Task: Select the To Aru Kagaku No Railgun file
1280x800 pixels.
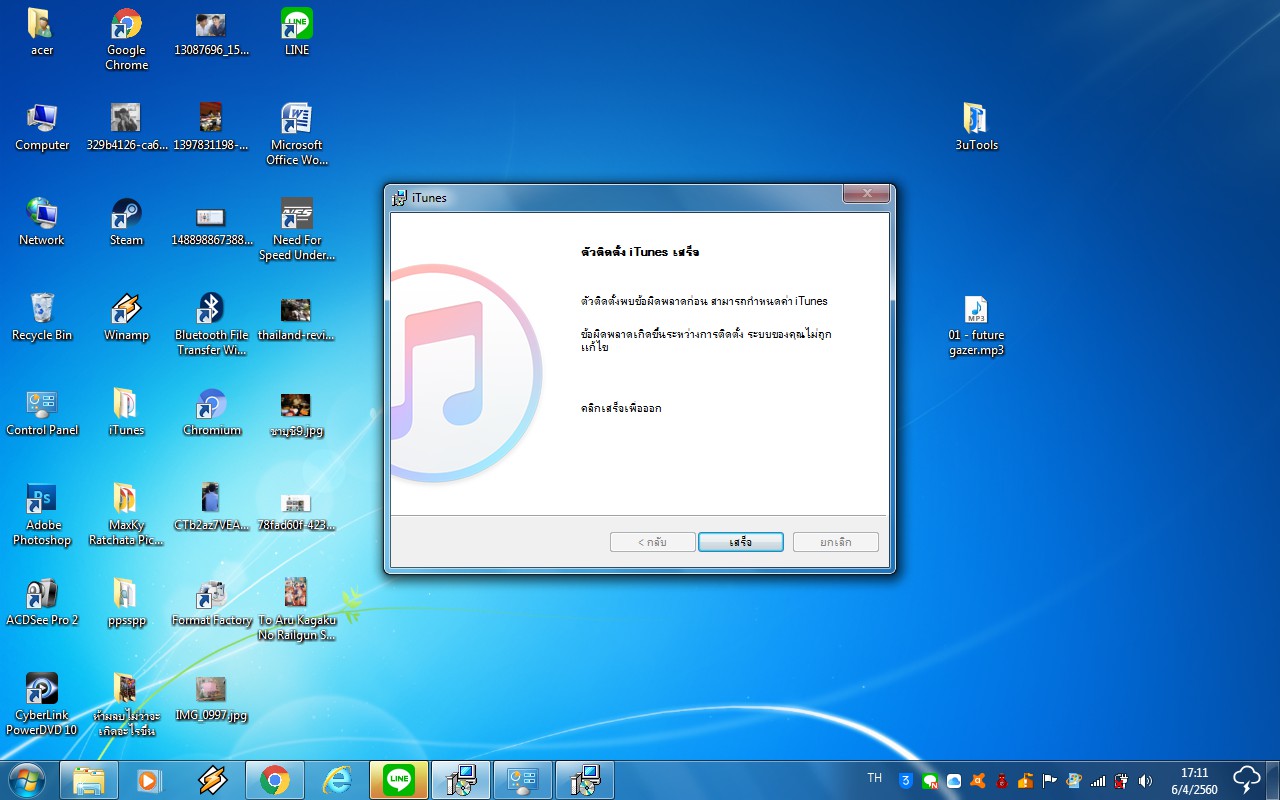Action: click(297, 609)
